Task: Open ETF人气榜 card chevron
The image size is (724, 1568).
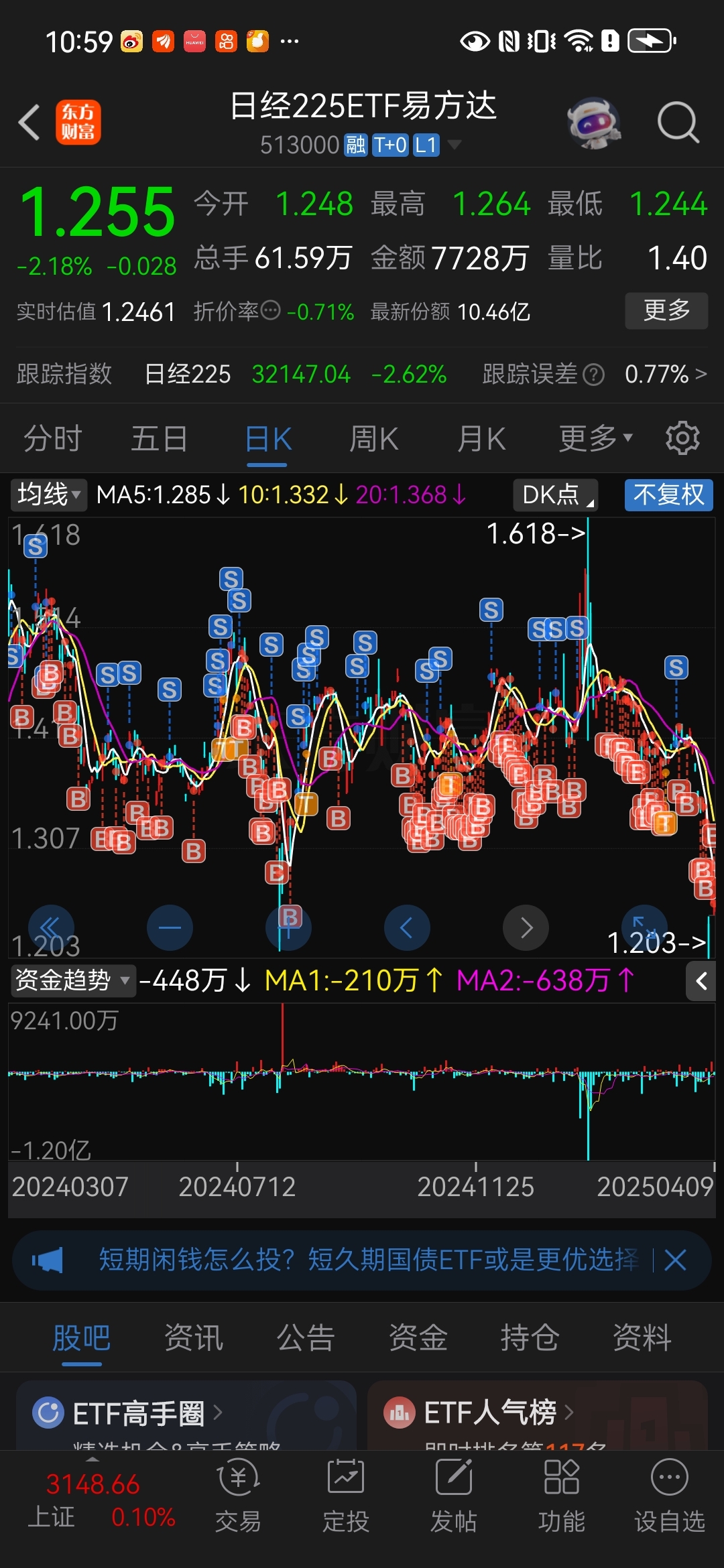Action: tap(568, 1413)
